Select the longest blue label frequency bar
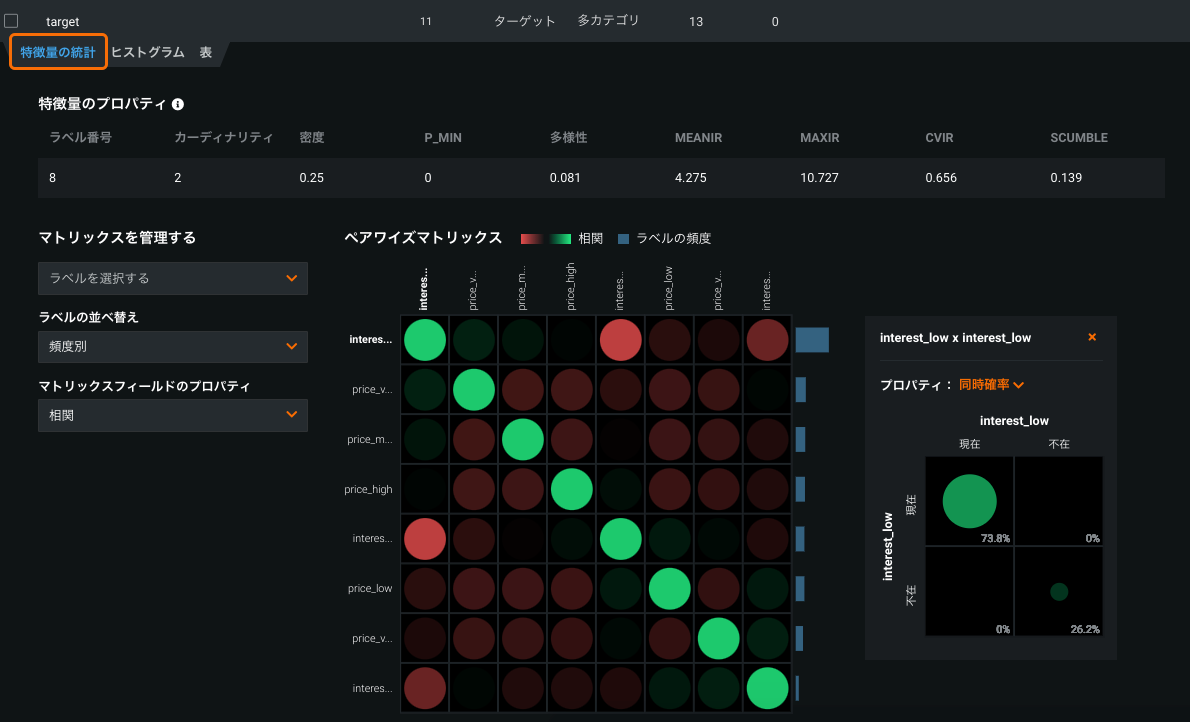Screen dimensions: 1190x722 pos(812,340)
